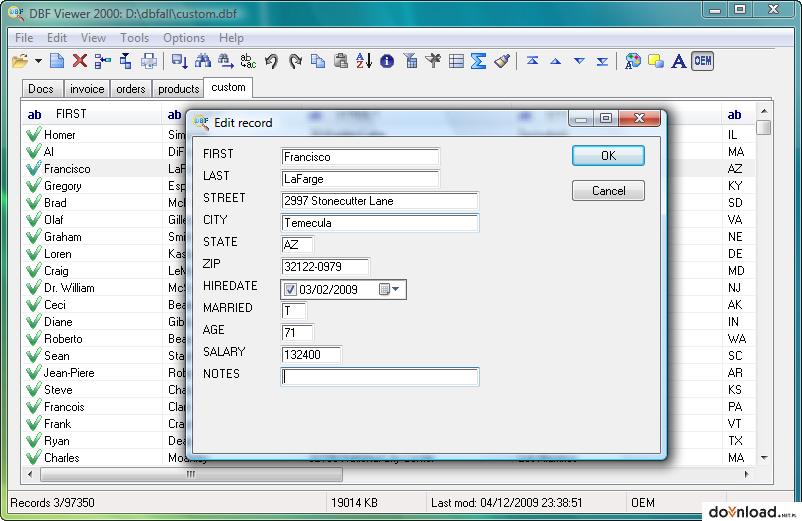Click the Undo arrow icon

click(272, 61)
